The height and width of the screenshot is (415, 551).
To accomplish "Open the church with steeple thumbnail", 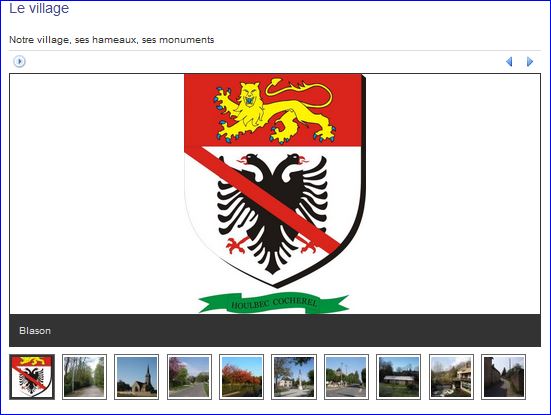I will tap(137, 377).
